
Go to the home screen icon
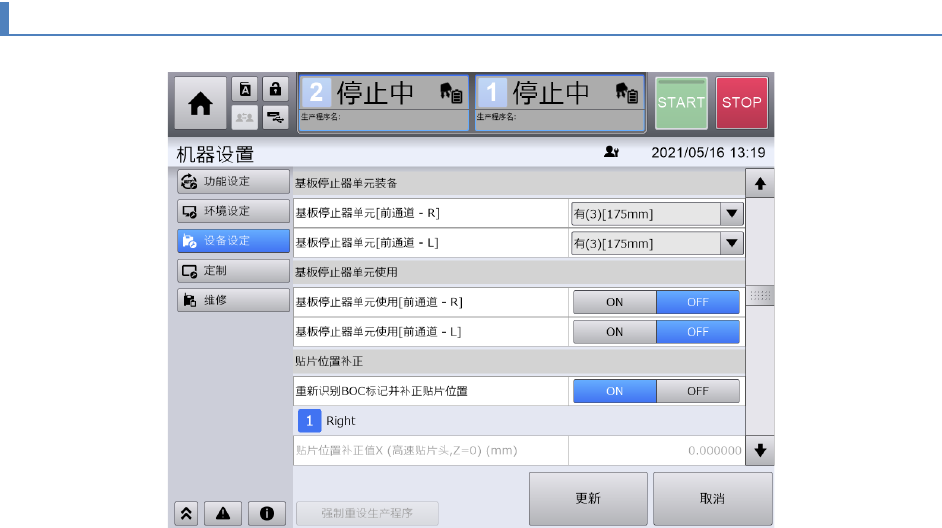[200, 103]
